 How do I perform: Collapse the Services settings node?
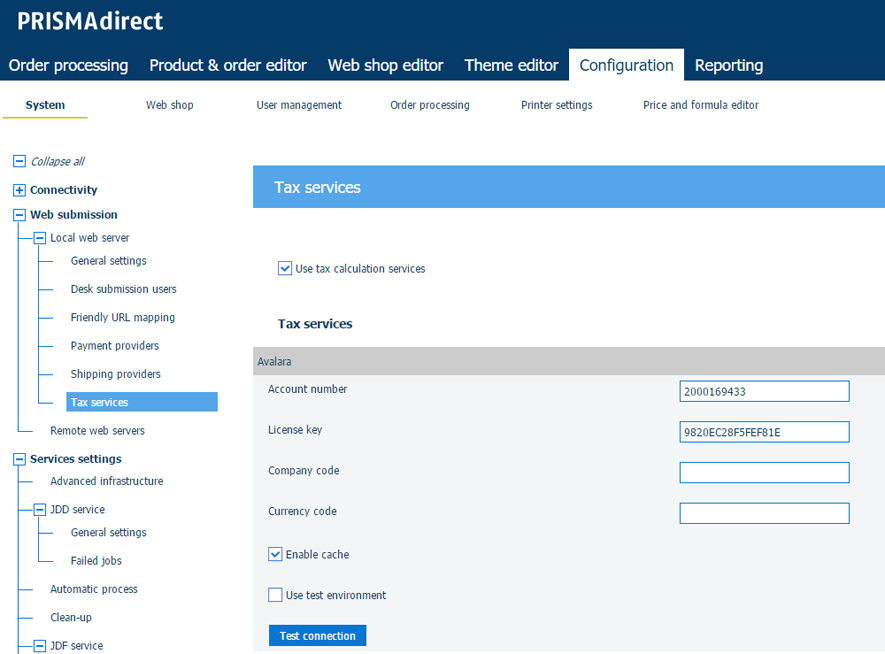coord(19,459)
